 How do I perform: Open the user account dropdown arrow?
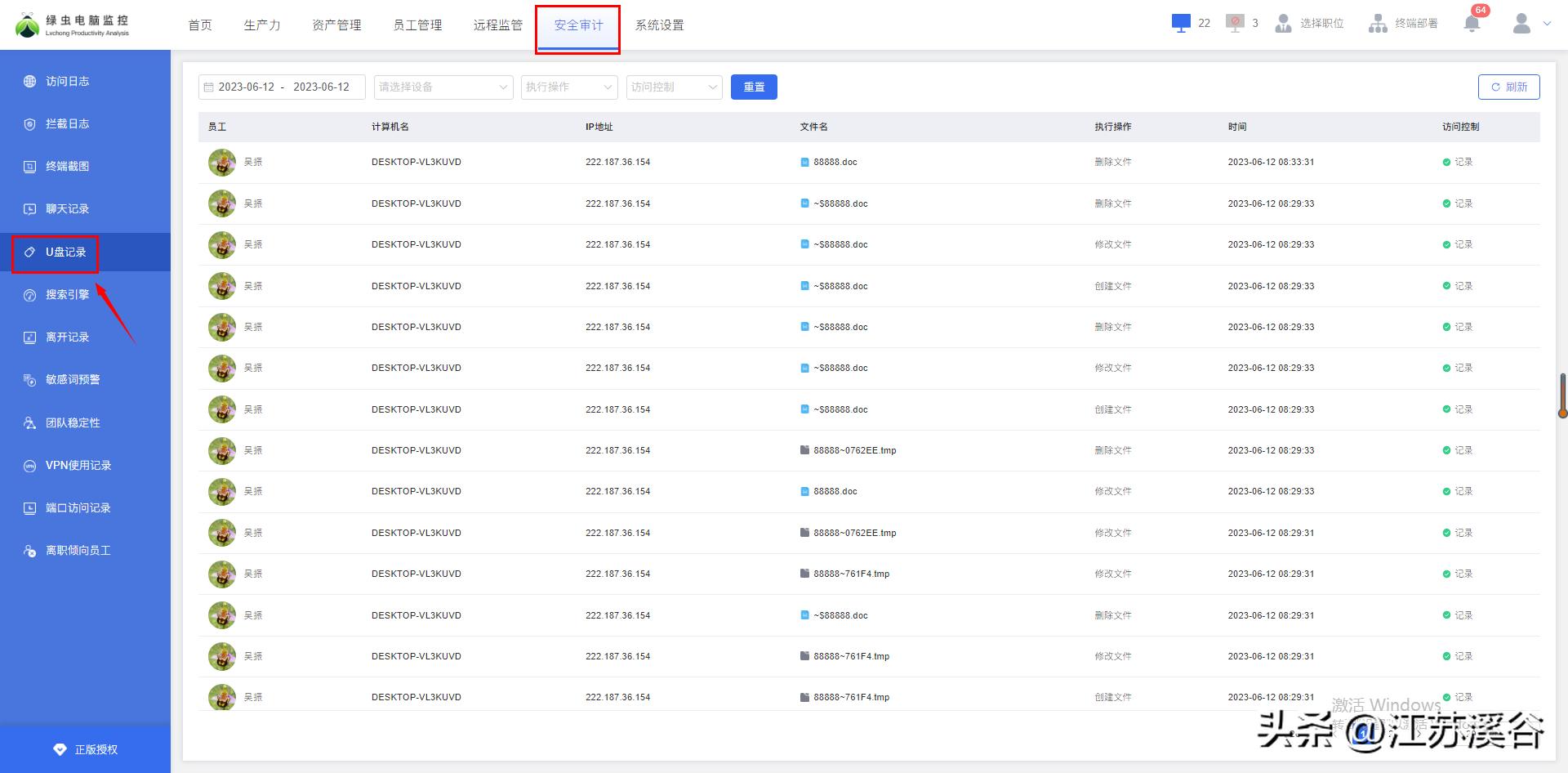[x=1547, y=24]
